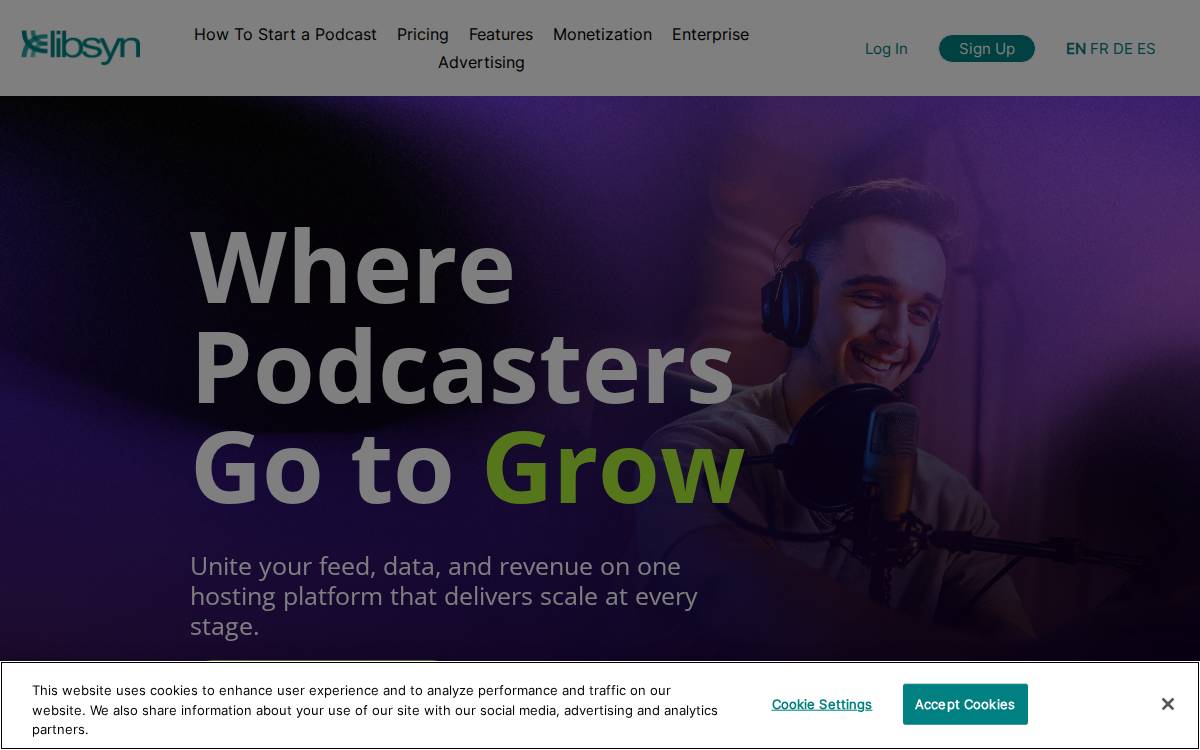
Task: Open the Libsyn logo homepage link
Action: pos(80,47)
